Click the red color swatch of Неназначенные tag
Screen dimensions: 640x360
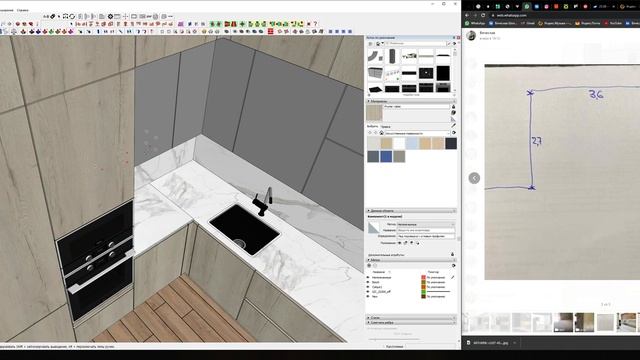pyautogui.click(x=424, y=278)
